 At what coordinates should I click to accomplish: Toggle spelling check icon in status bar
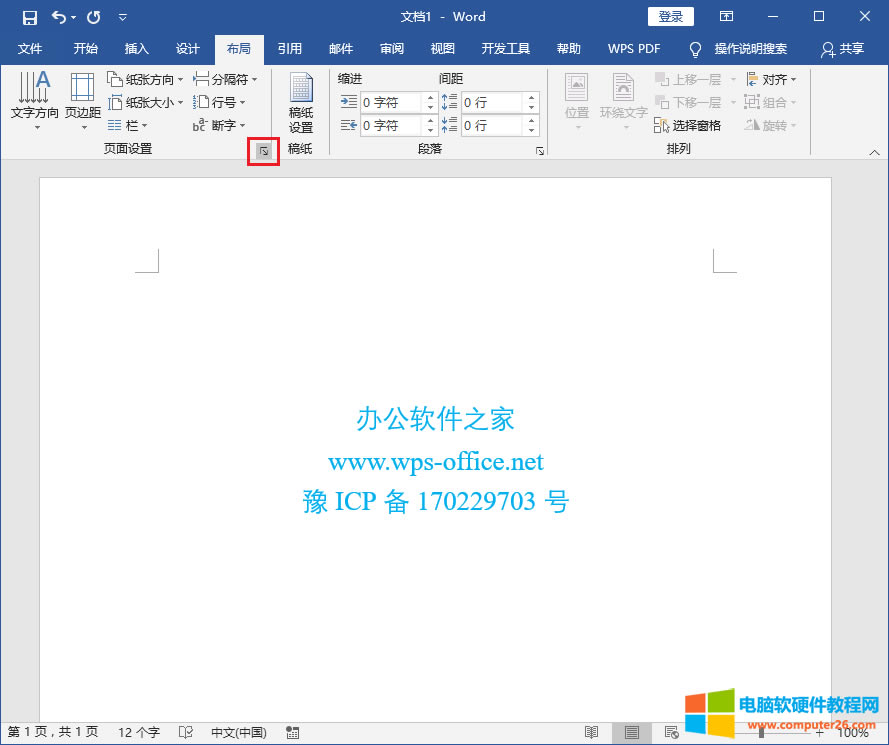(186, 732)
